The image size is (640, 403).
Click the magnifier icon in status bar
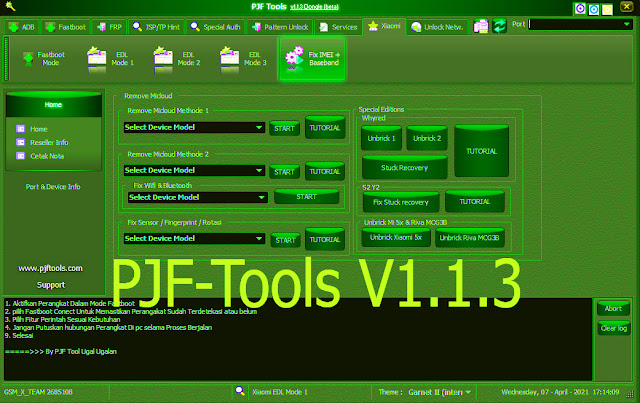[x=240, y=391]
